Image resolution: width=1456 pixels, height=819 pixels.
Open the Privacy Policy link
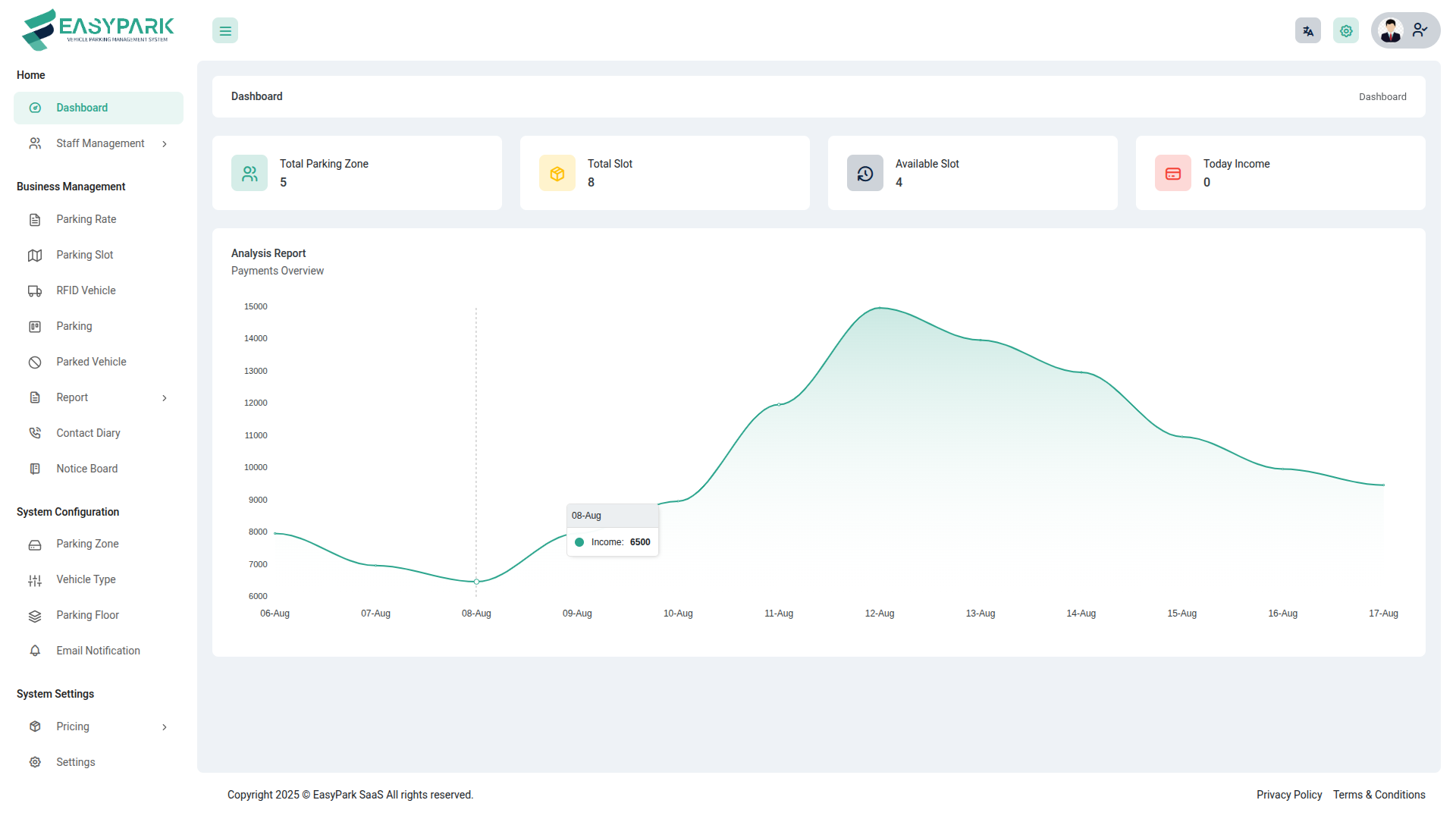pyautogui.click(x=1288, y=795)
